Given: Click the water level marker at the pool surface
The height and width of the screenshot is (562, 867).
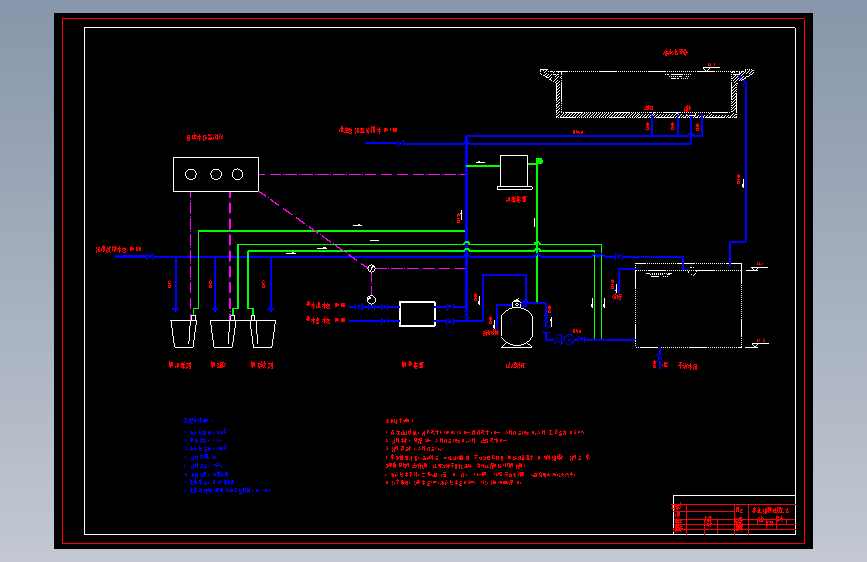Looking at the screenshot, I should pyautogui.click(x=710, y=67).
